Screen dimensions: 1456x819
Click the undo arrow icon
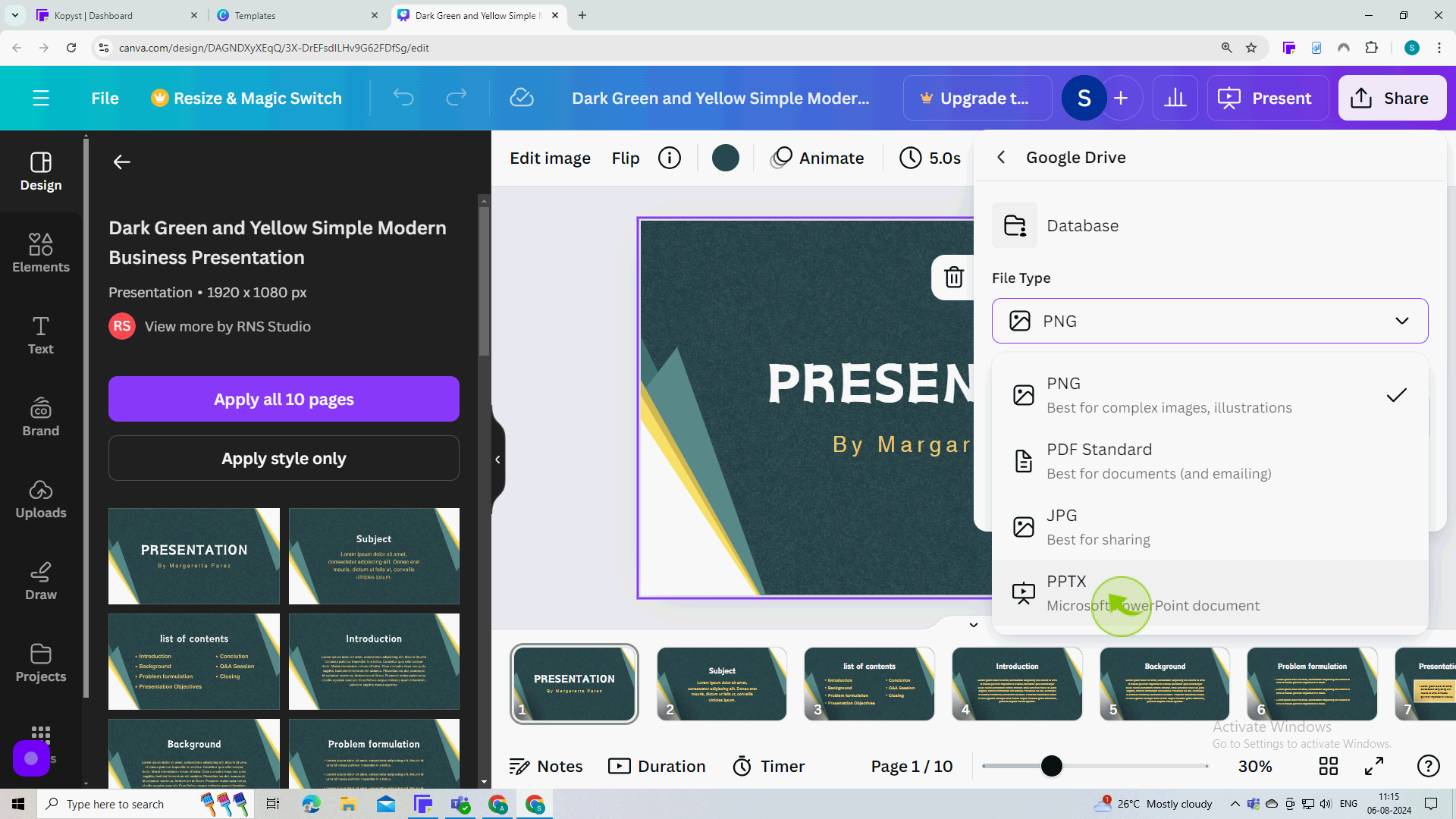(x=403, y=98)
